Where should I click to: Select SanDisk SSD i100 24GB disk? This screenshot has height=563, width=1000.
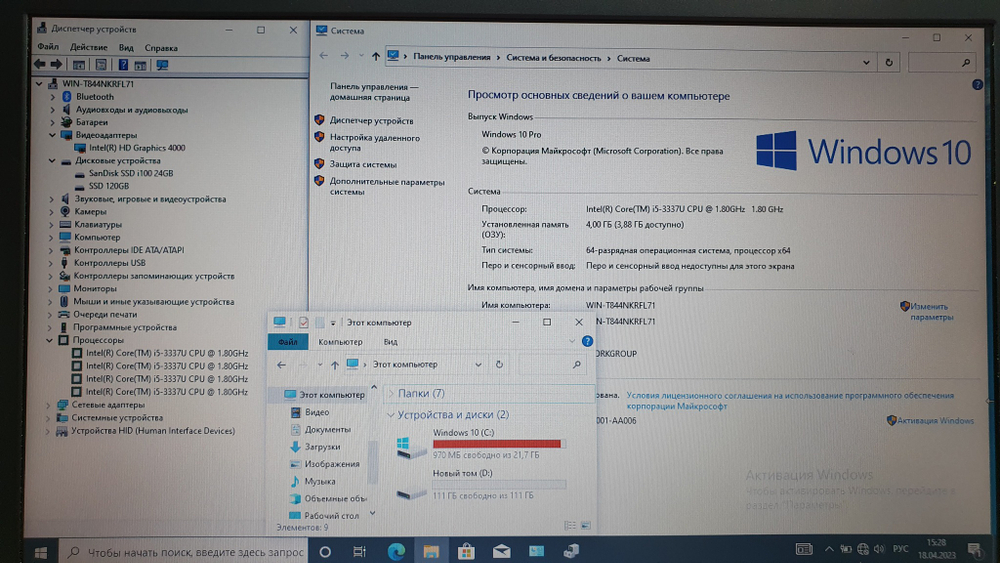[x=131, y=173]
